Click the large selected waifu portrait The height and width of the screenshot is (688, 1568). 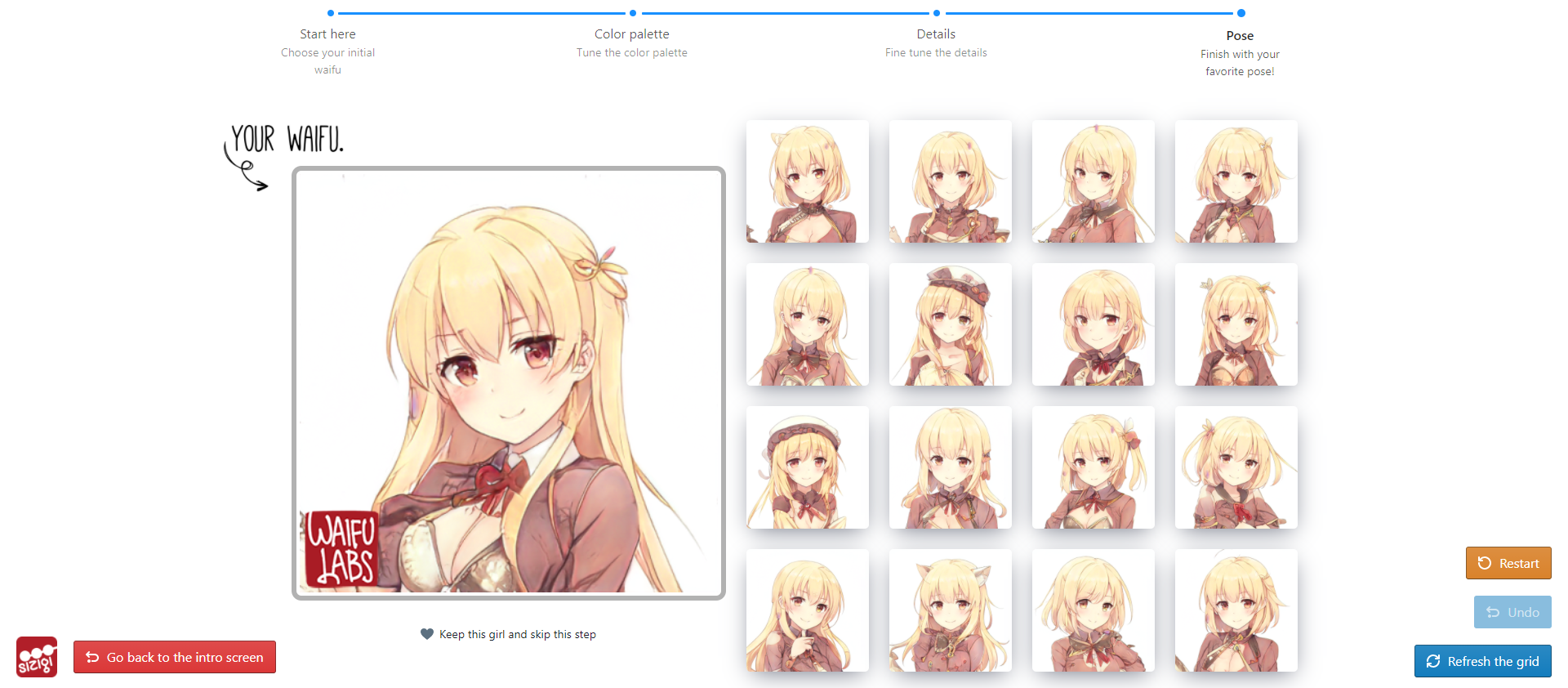point(509,383)
